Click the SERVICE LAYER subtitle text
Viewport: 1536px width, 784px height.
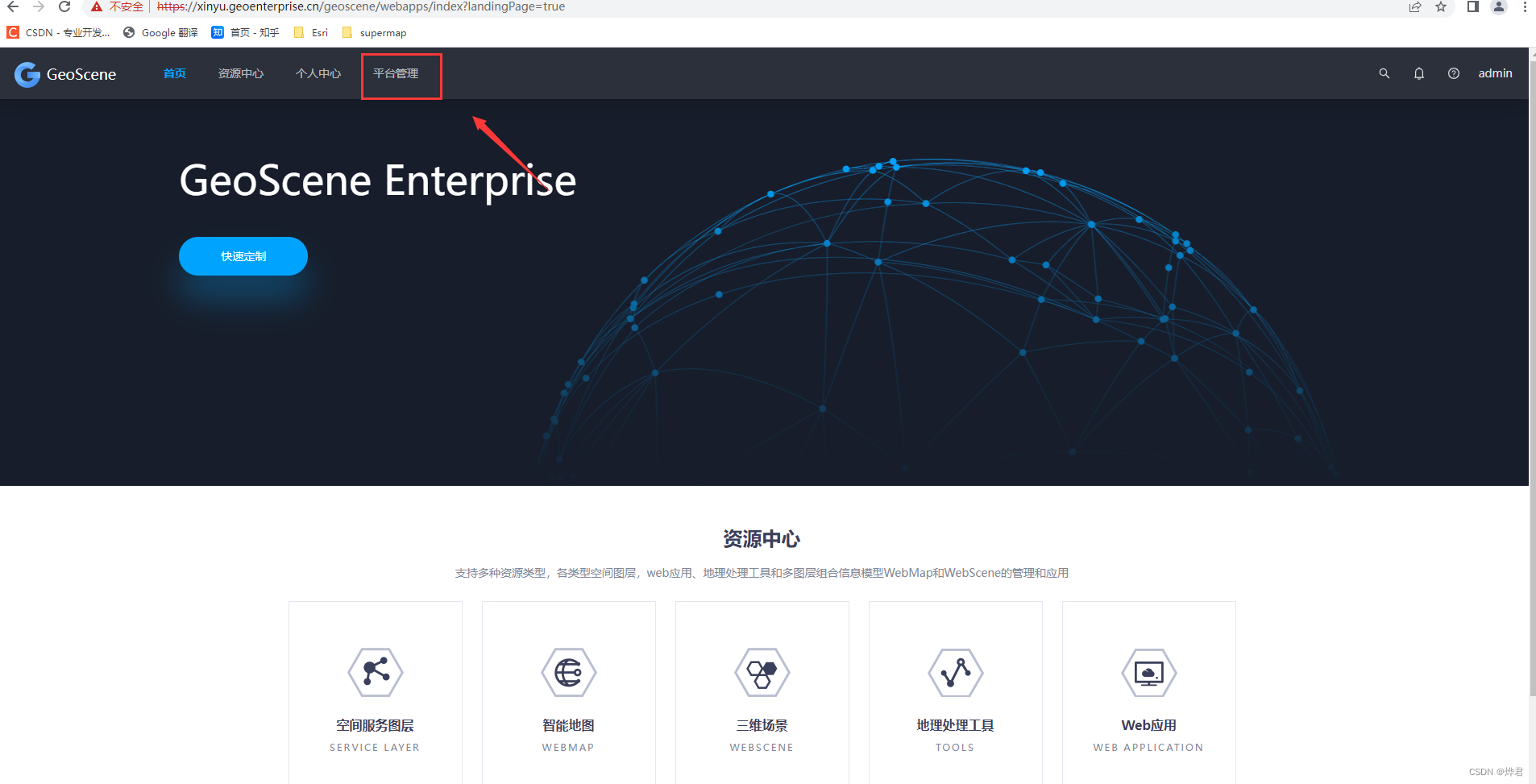click(x=375, y=748)
